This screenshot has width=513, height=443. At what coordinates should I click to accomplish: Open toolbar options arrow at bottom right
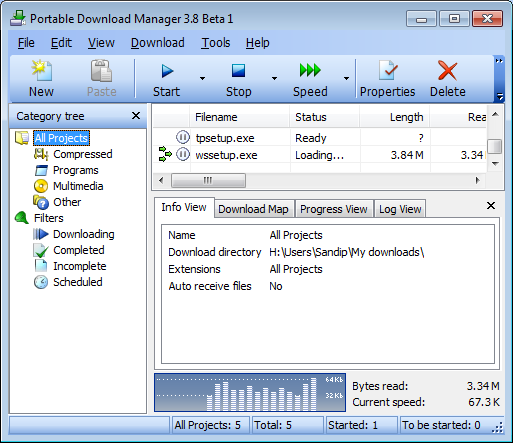click(500, 97)
